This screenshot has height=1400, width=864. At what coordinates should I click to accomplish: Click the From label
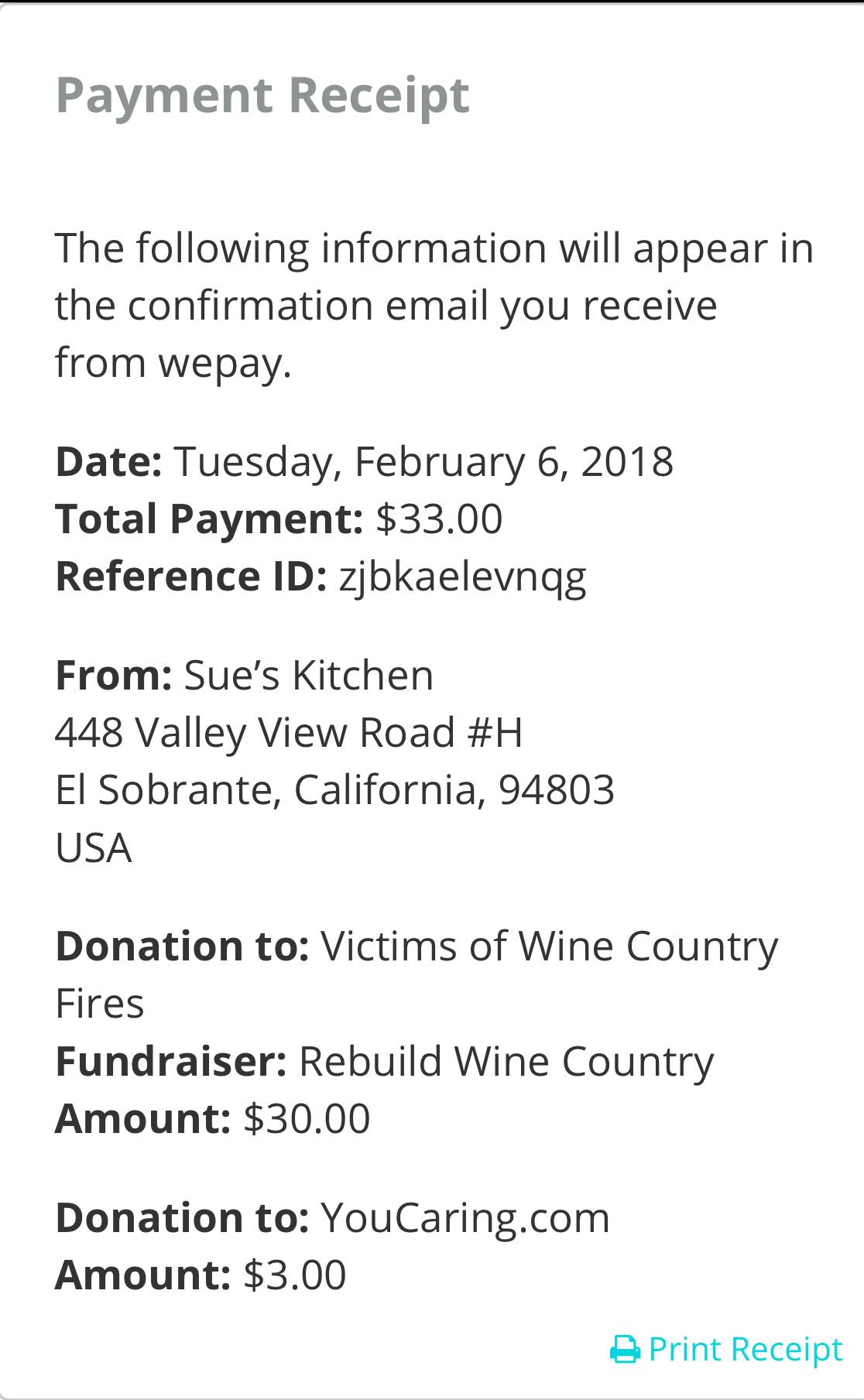pyautogui.click(x=113, y=675)
